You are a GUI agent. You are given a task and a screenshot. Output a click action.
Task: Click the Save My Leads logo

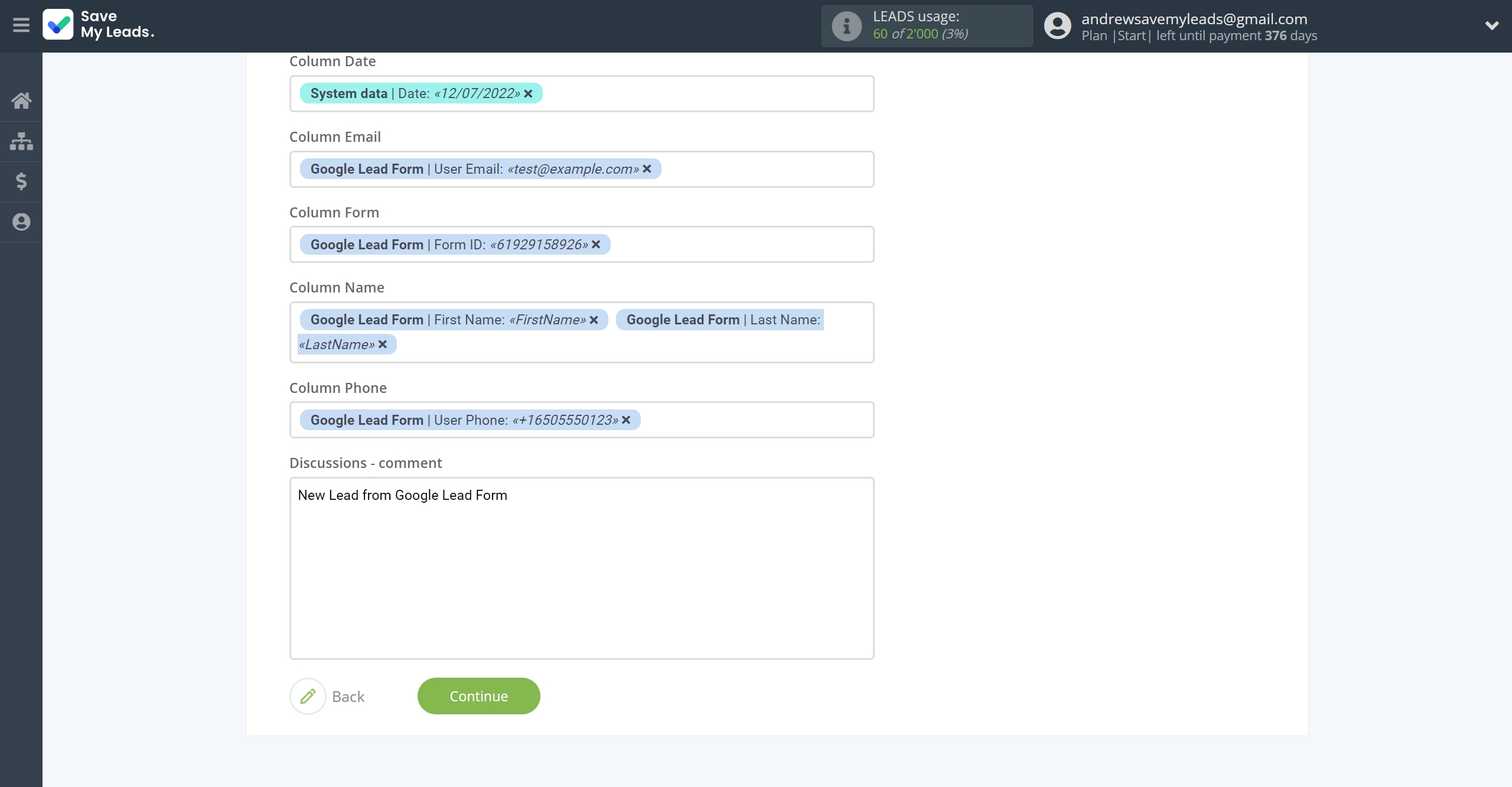(99, 25)
